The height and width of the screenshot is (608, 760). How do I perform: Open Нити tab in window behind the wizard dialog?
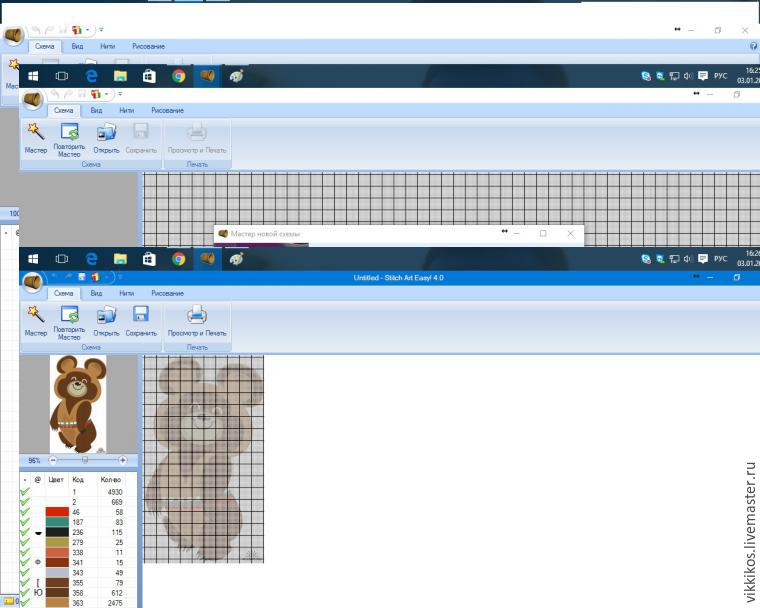[127, 110]
